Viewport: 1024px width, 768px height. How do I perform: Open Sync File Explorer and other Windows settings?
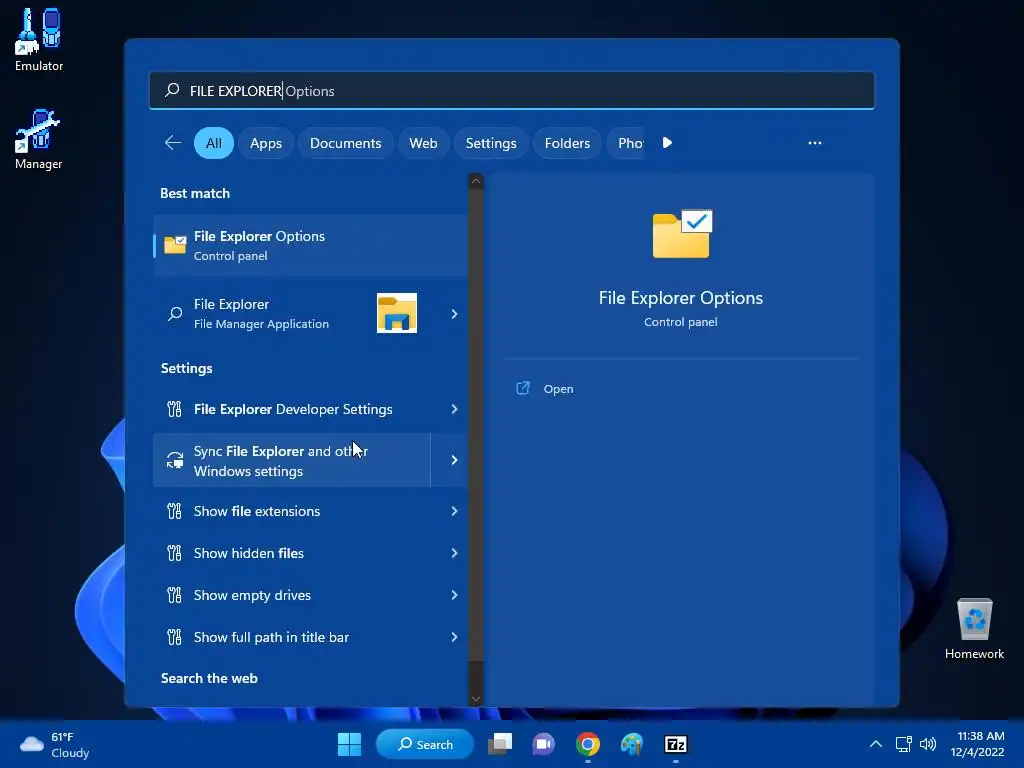click(292, 460)
